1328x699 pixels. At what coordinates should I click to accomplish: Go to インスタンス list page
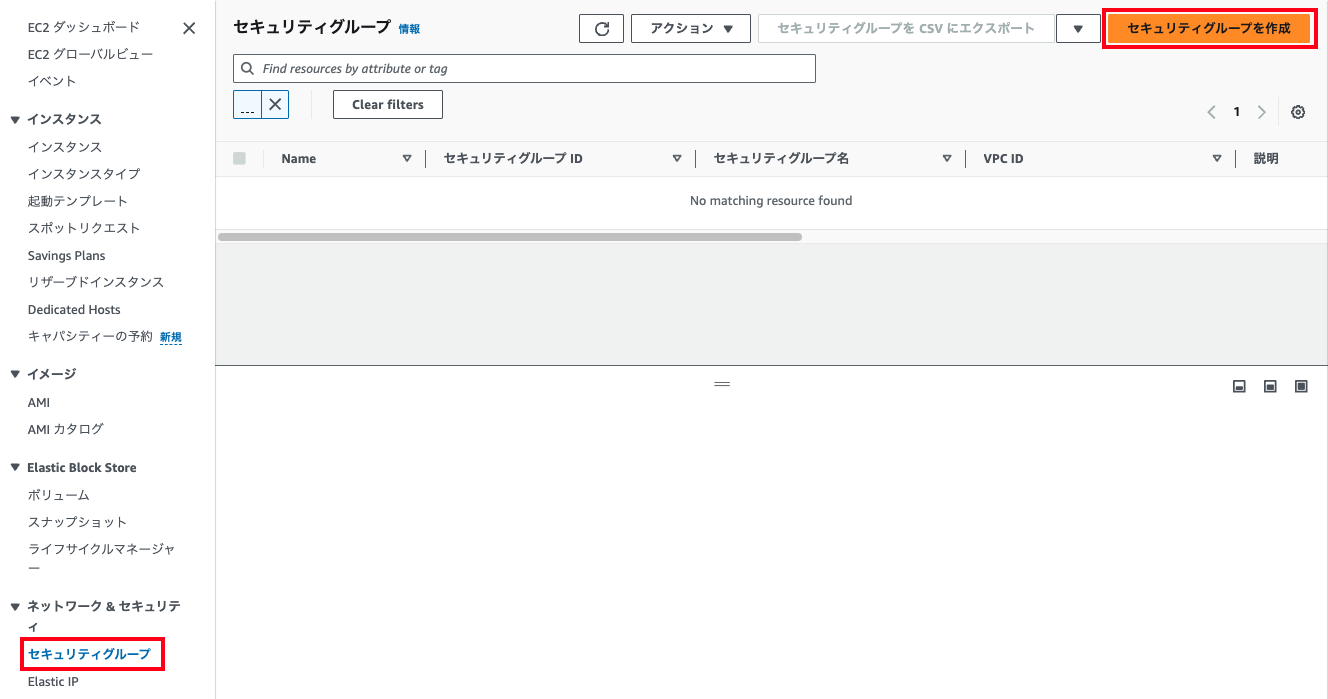click(65, 147)
